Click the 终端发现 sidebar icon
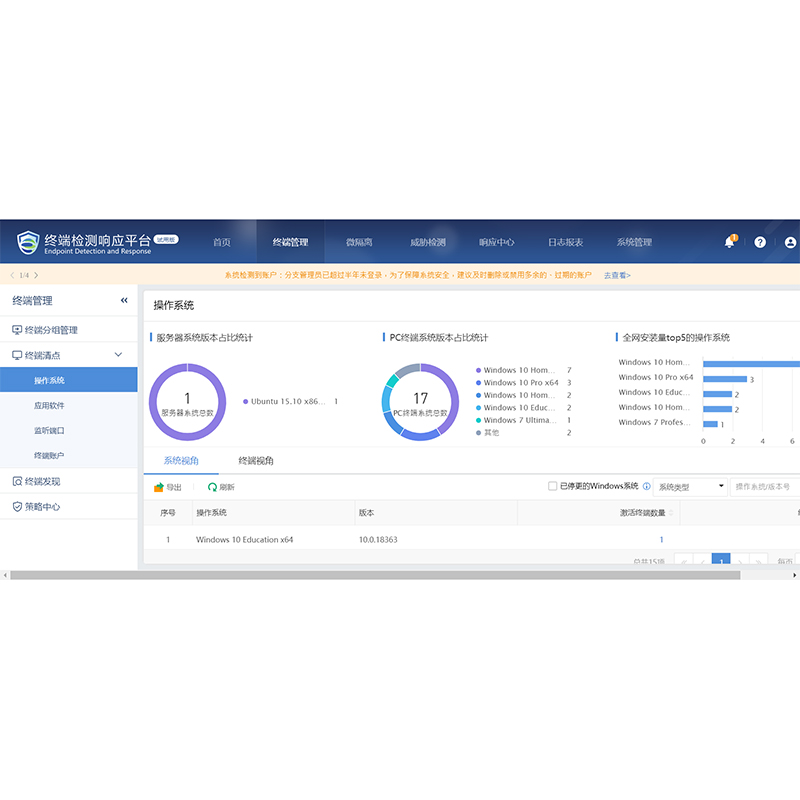This screenshot has width=800, height=800. click(x=17, y=481)
